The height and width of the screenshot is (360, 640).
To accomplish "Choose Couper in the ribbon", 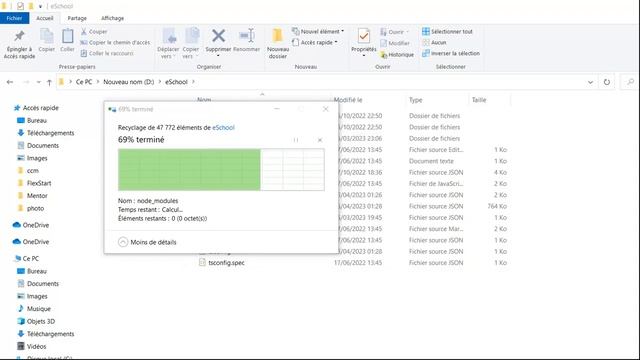I will 94,31.
